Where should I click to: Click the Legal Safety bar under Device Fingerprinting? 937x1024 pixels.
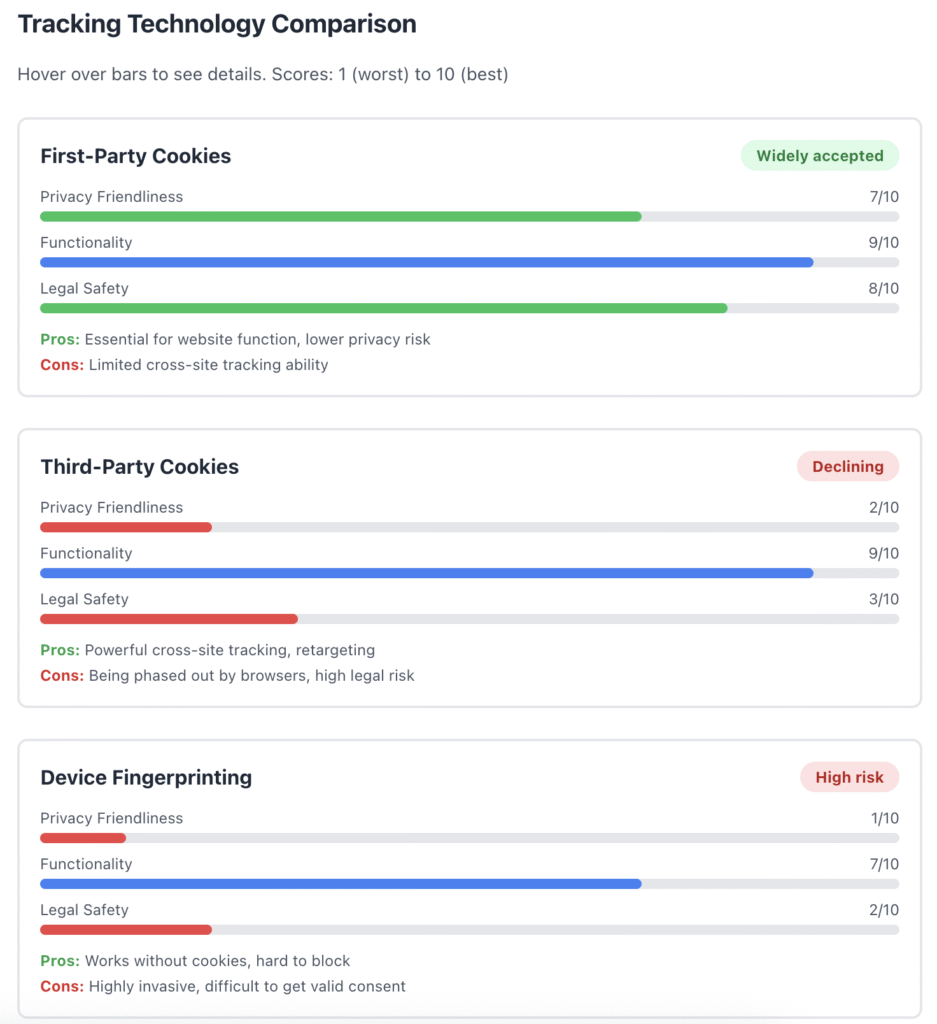(125, 929)
